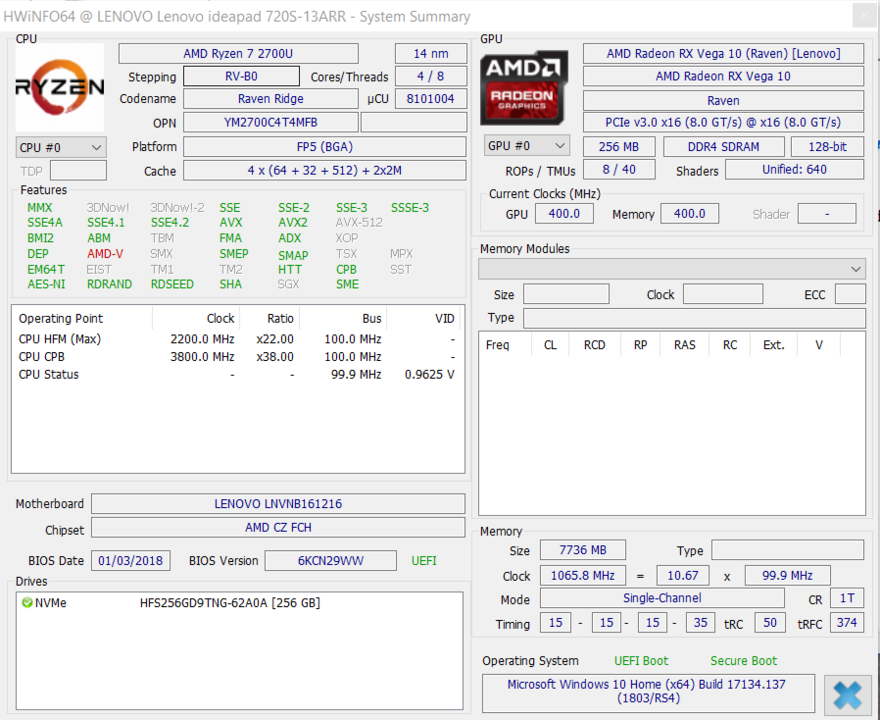The height and width of the screenshot is (720, 880).
Task: Click the 14 nm process field
Action: pos(430,54)
